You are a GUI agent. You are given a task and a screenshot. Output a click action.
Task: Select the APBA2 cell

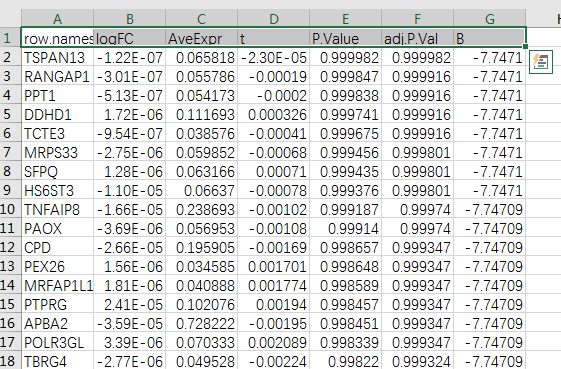coord(57,323)
